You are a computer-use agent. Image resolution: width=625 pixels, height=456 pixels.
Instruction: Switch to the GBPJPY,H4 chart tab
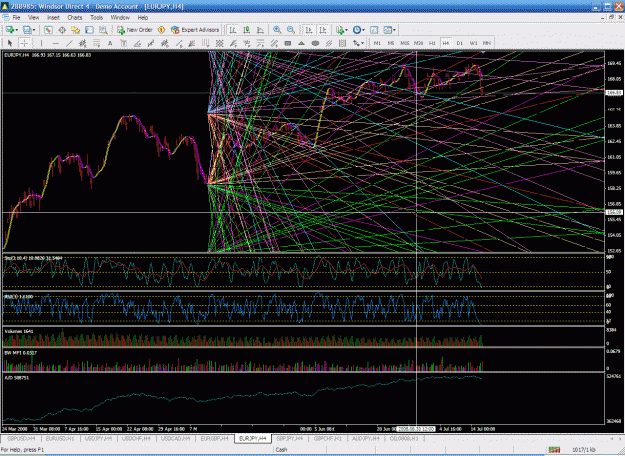(290, 438)
